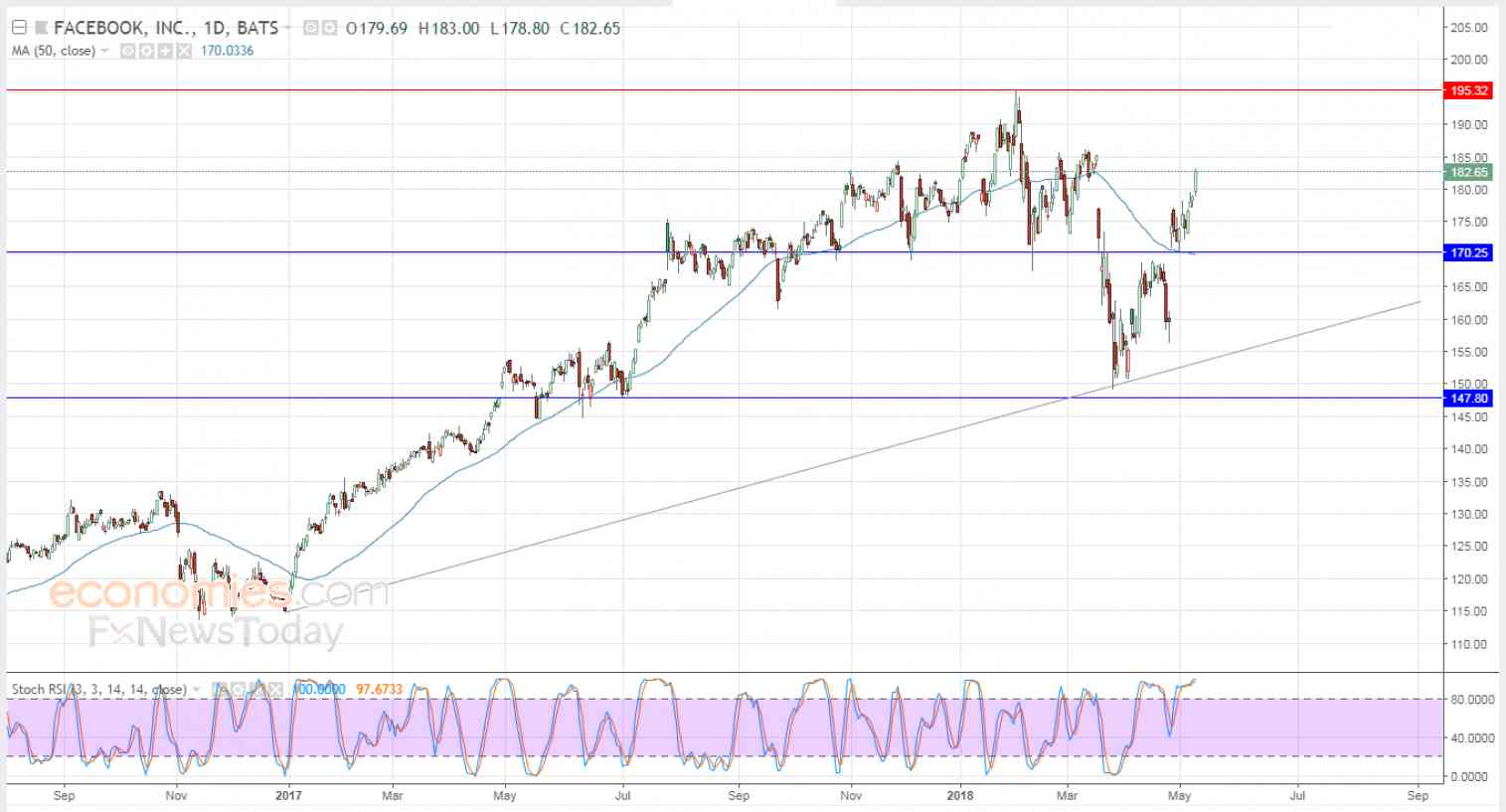Image resolution: width=1506 pixels, height=812 pixels.
Task: Toggle visibility of the MA indicator
Action: 127,51
